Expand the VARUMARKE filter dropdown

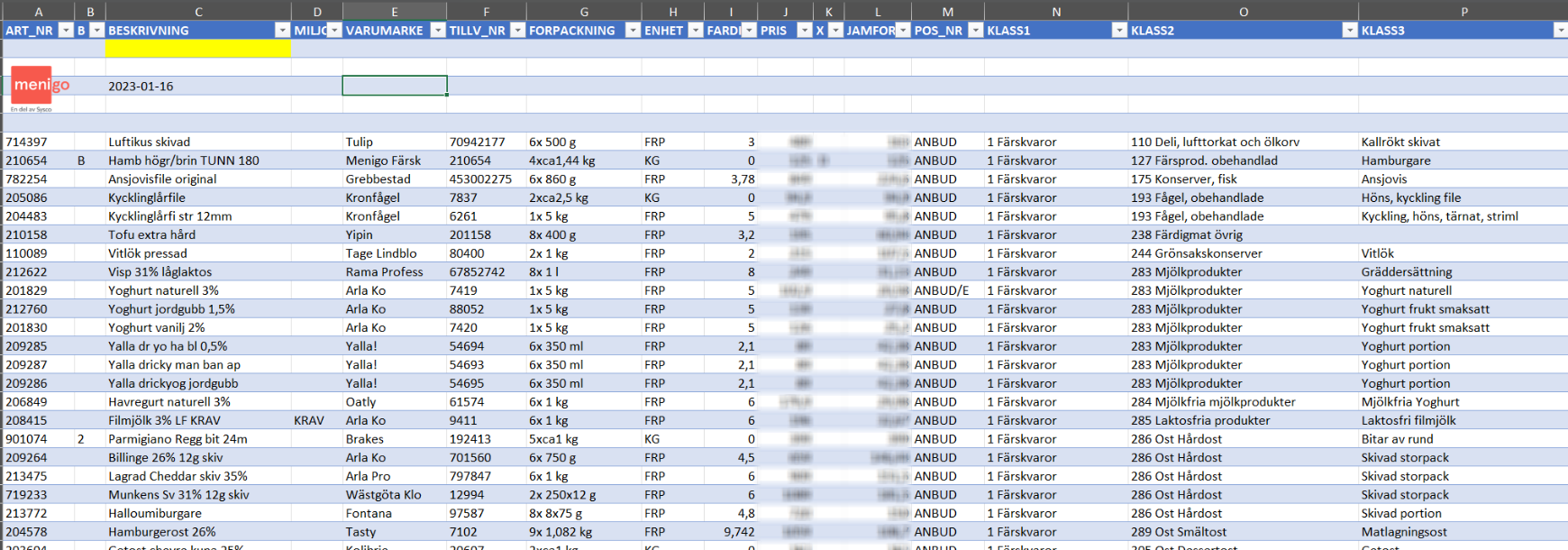(x=437, y=30)
